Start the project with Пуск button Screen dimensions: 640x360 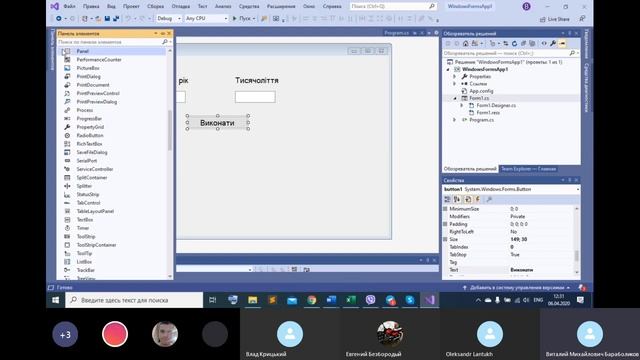click(244, 18)
